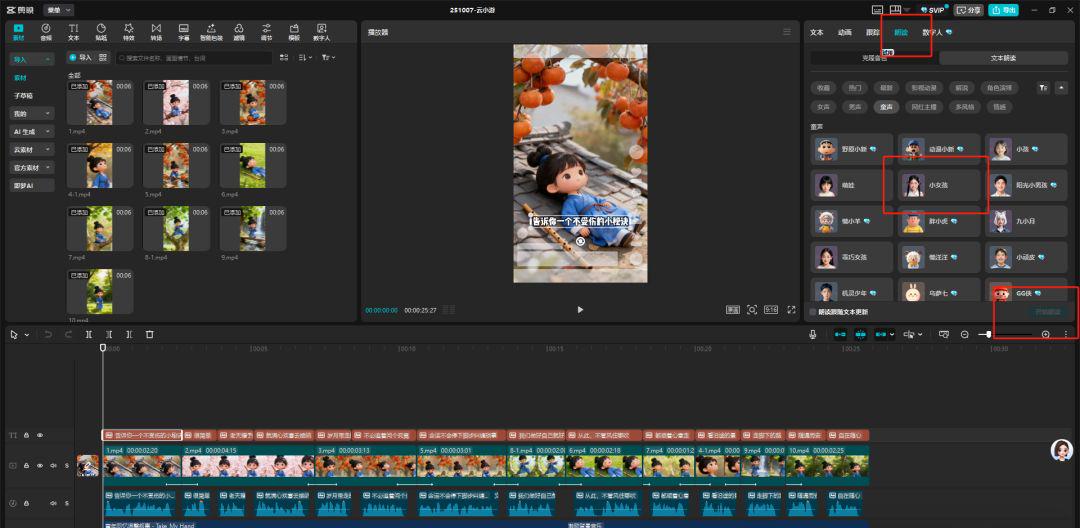Image resolution: width=1080 pixels, height=528 pixels.
Task: Select the 童声 voice category chip
Action: tap(884, 107)
